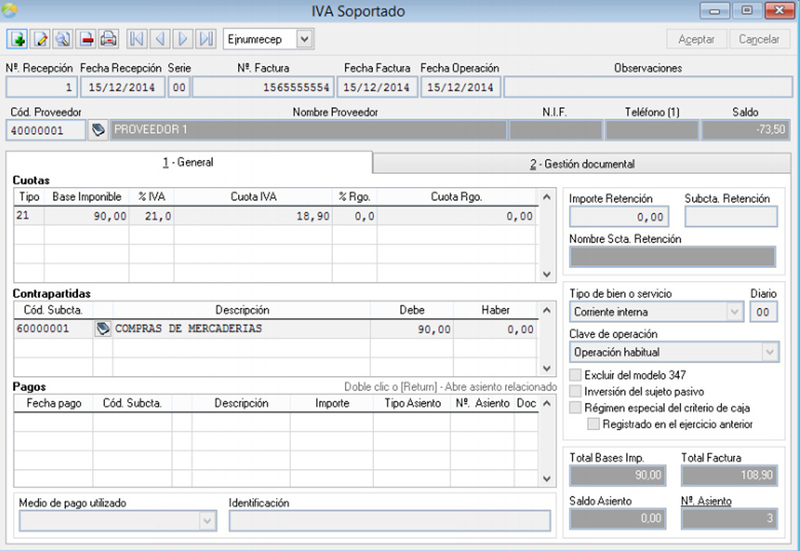
Task: Open Medio de pago utilizado dropdown
Action: 207,521
